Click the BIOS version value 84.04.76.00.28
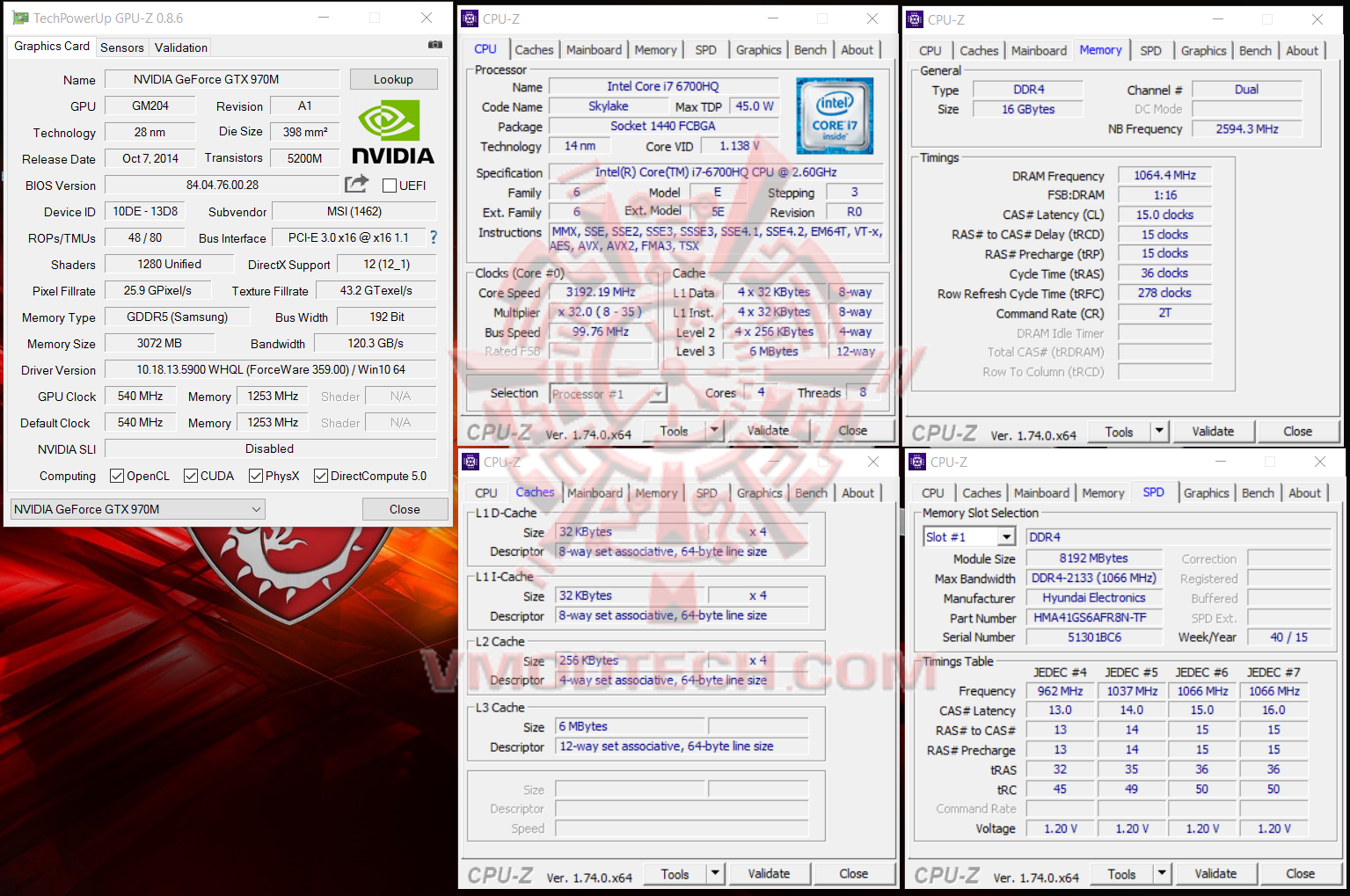The width and height of the screenshot is (1350, 896). click(x=223, y=185)
